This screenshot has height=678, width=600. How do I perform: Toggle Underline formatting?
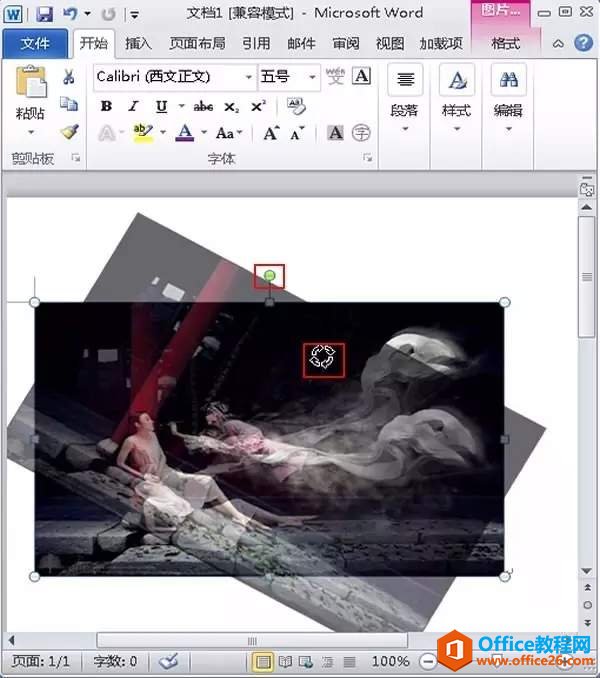(x=161, y=106)
